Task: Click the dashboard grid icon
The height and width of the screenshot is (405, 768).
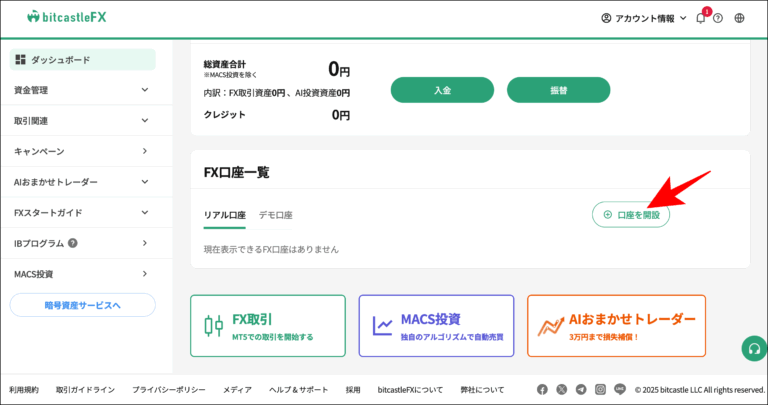Action: tap(20, 60)
